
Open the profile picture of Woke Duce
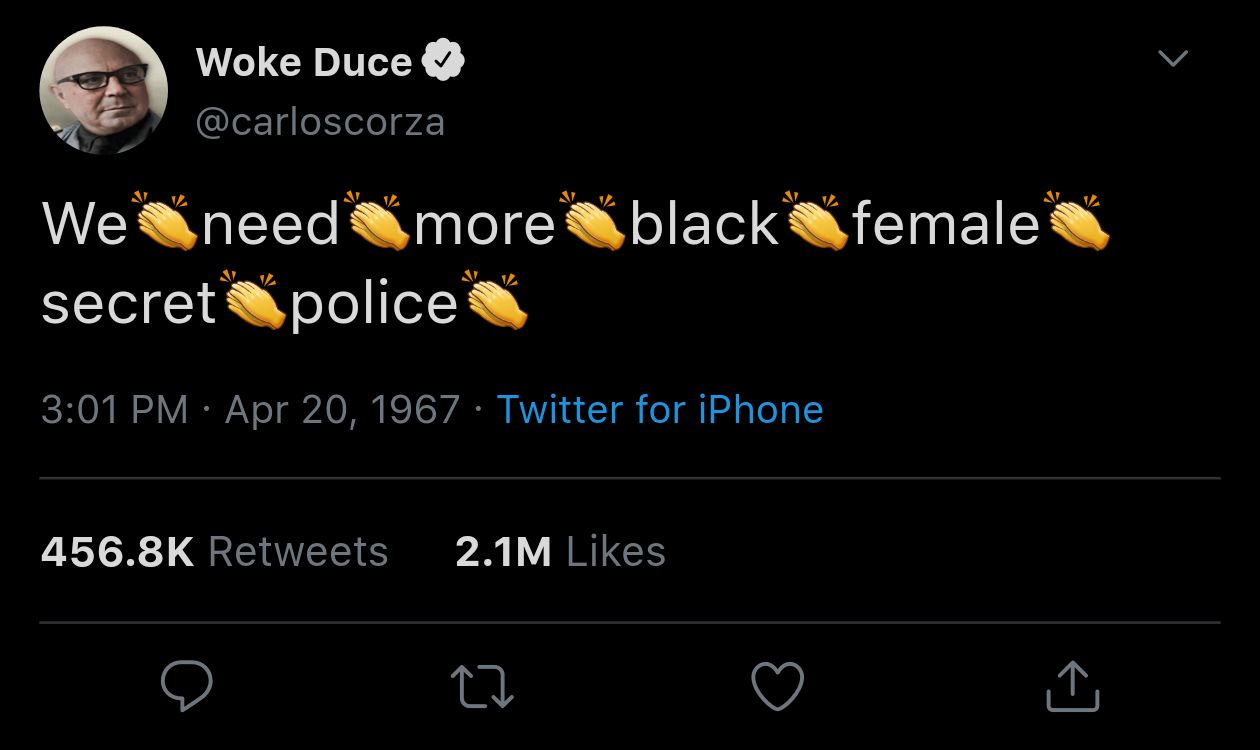[x=103, y=90]
